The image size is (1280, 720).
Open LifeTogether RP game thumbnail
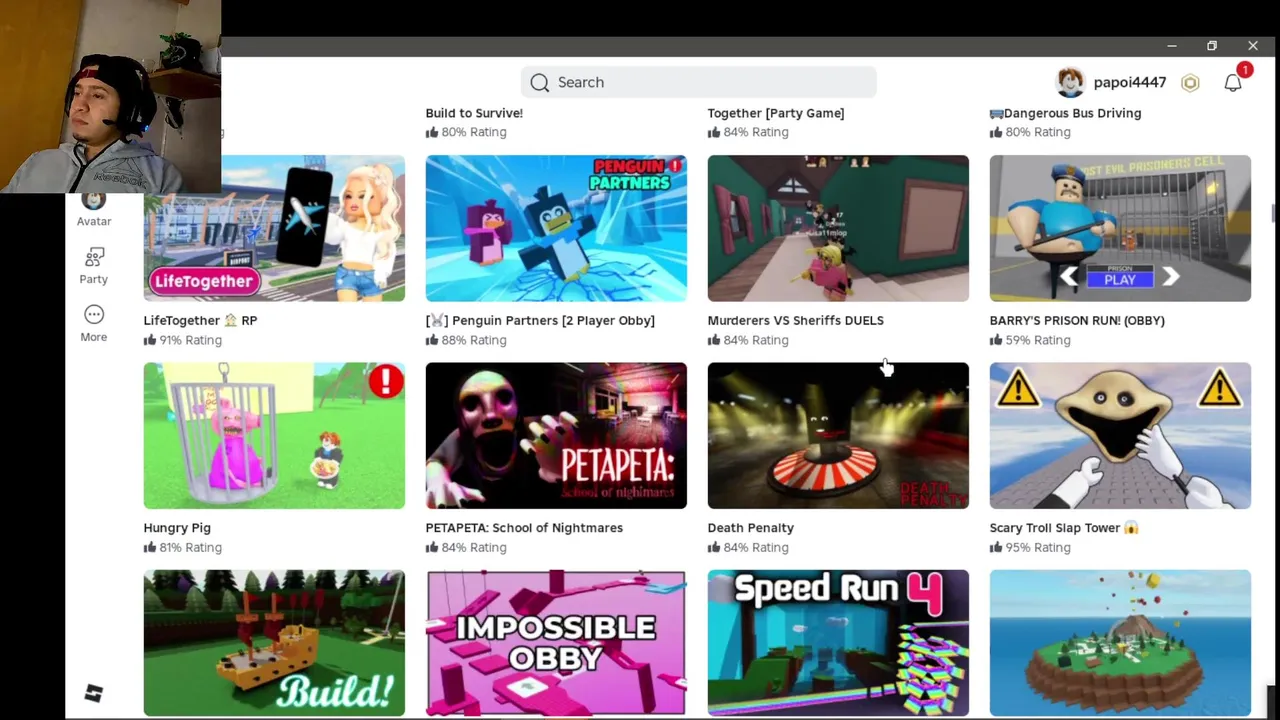pos(274,228)
